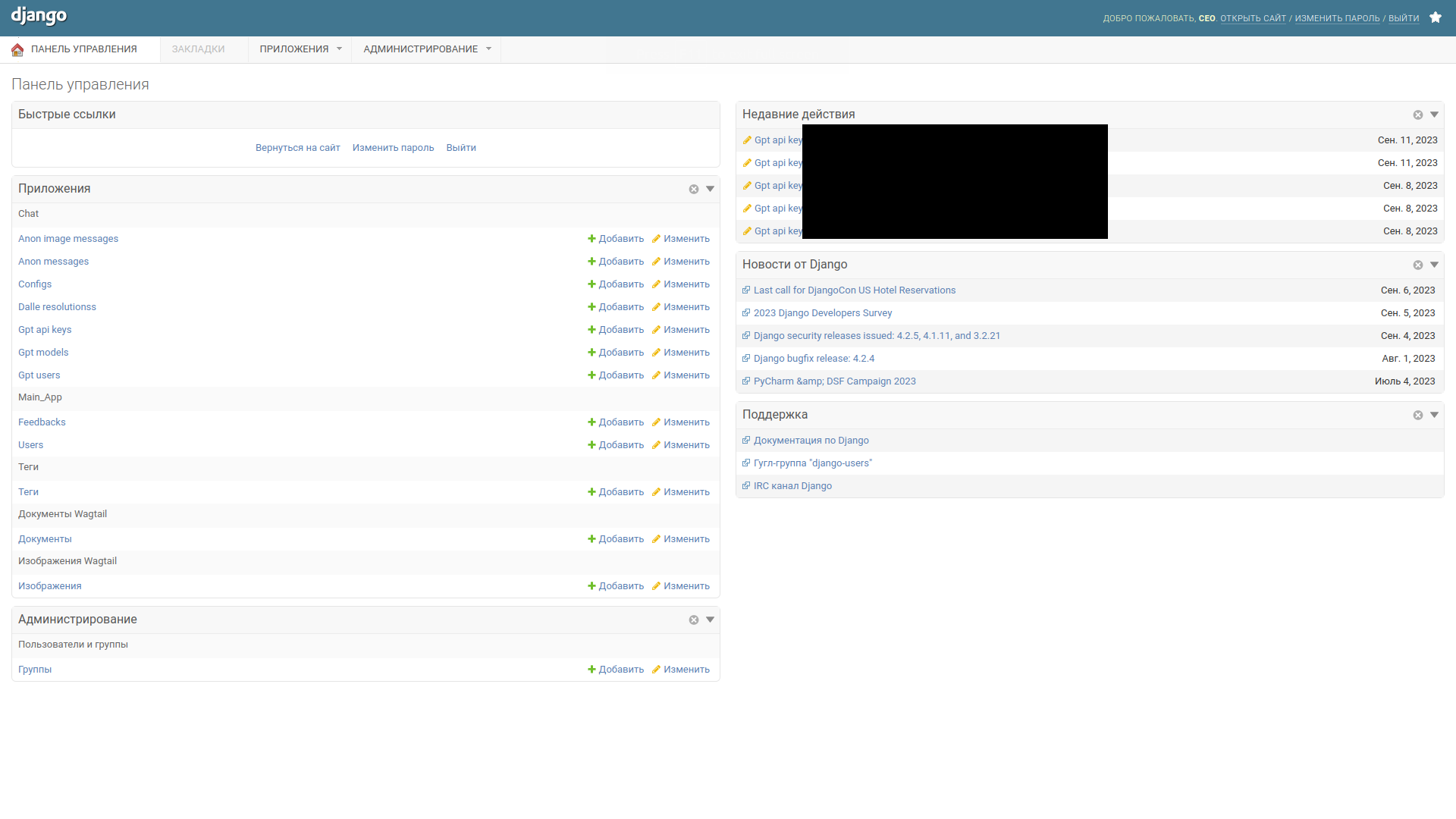Click Изменить for Gpt models
Viewport: 1456px width, 819px height.
[681, 353]
